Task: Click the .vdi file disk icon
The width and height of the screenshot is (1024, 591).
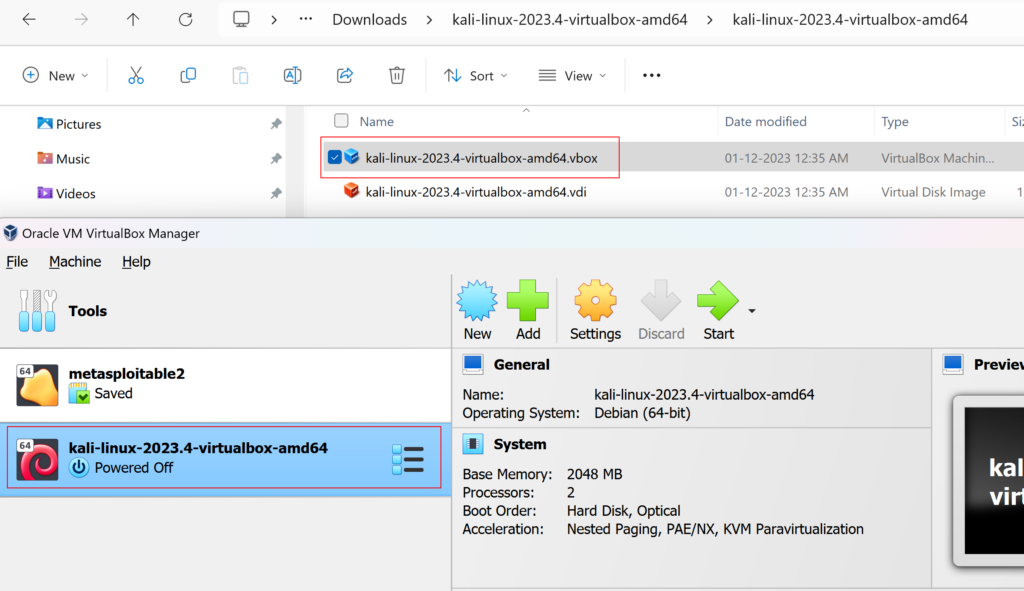Action: [x=351, y=191]
